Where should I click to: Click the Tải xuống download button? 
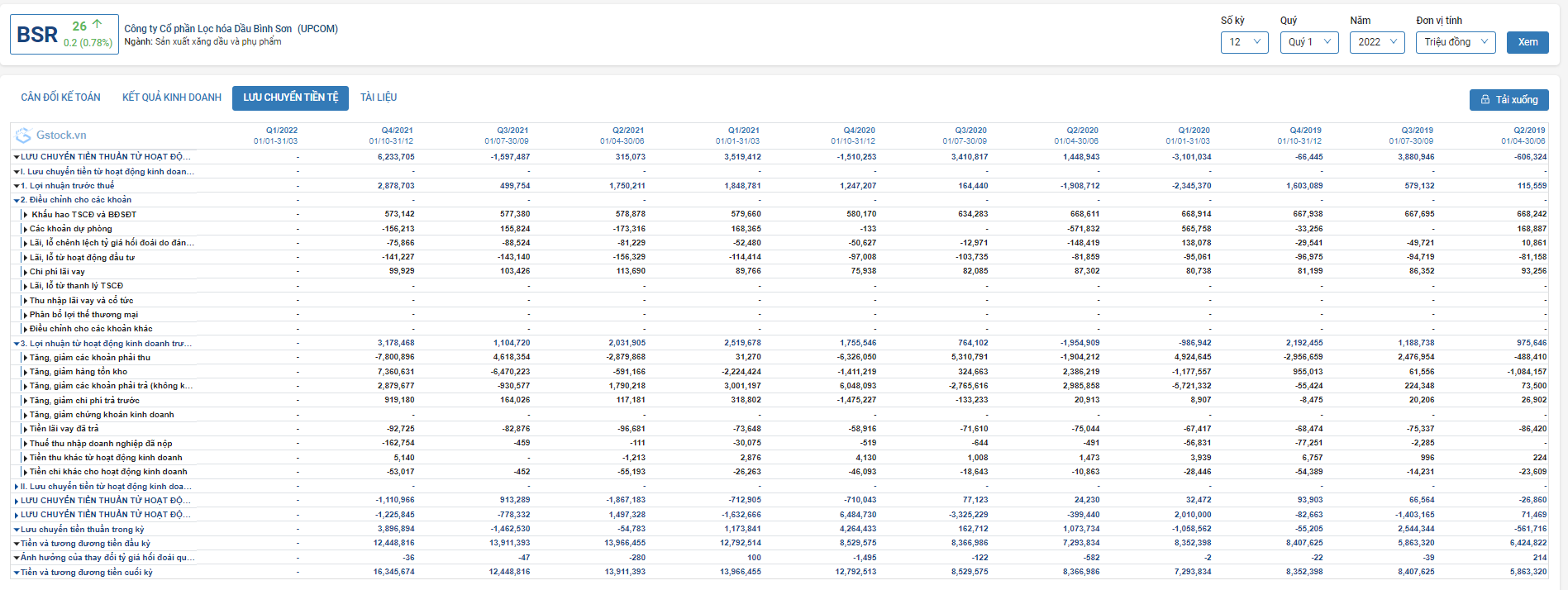[1508, 100]
